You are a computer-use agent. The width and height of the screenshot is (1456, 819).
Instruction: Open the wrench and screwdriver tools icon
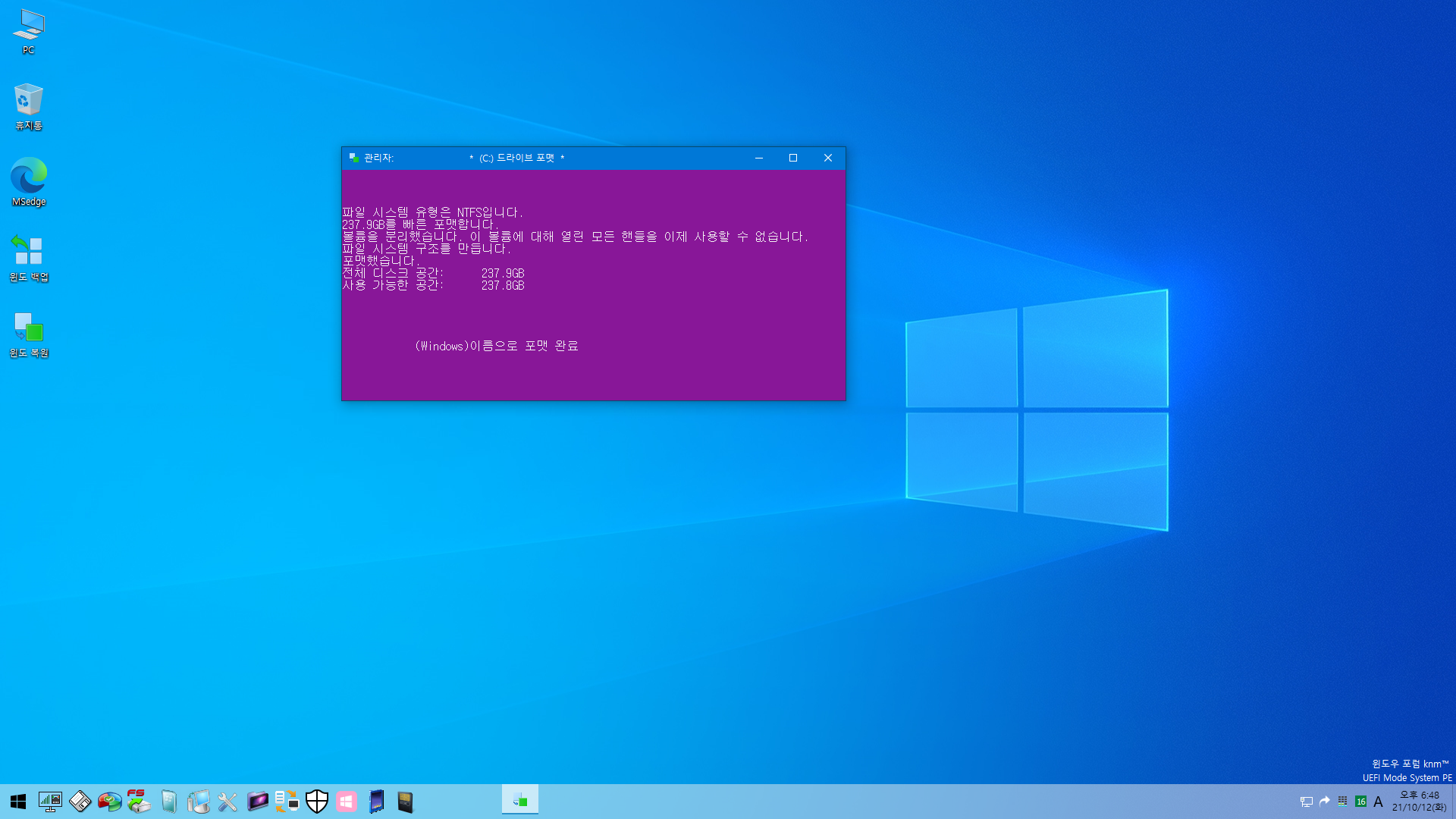pyautogui.click(x=227, y=802)
